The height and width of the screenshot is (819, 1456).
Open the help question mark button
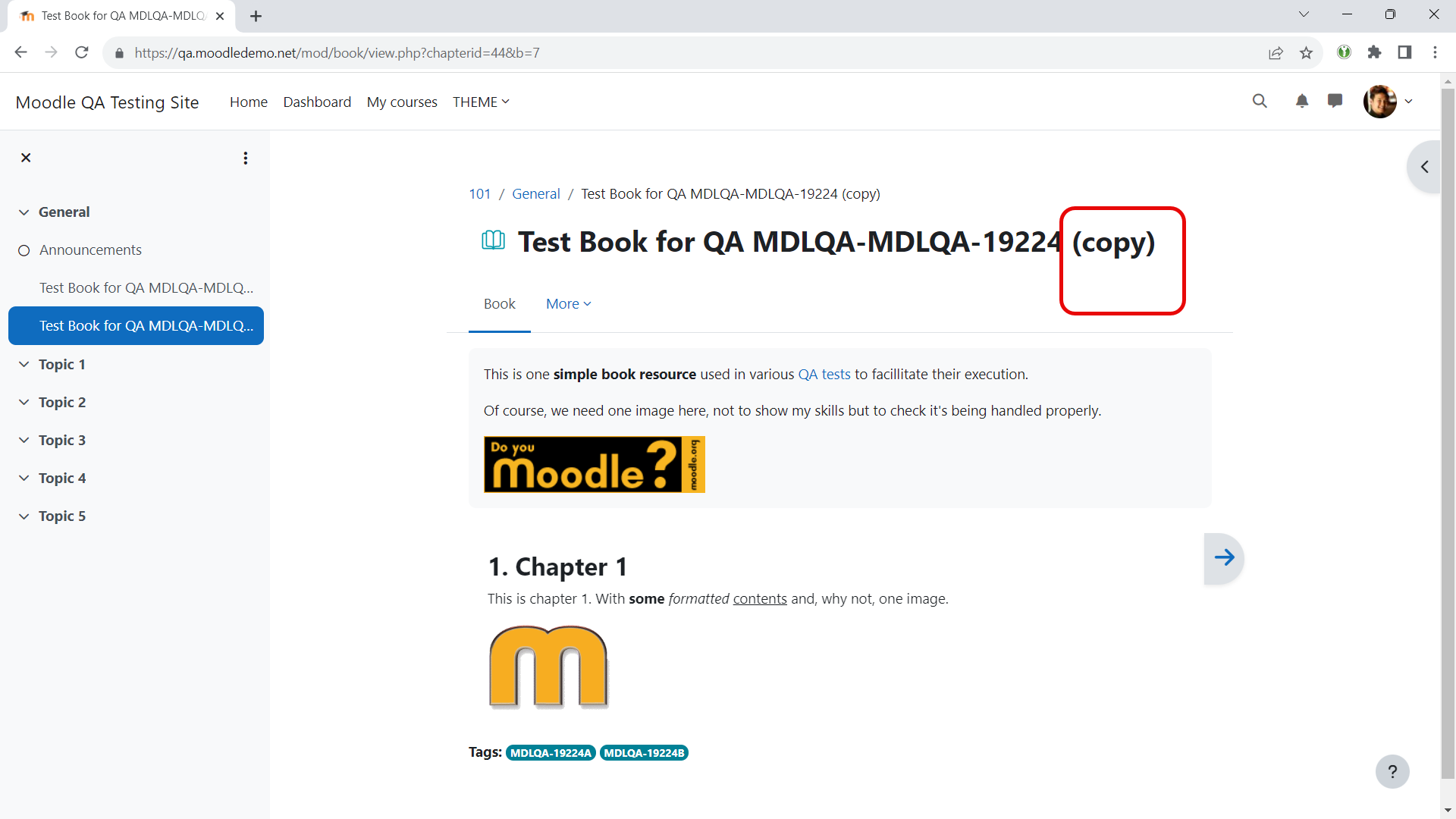coord(1392,772)
